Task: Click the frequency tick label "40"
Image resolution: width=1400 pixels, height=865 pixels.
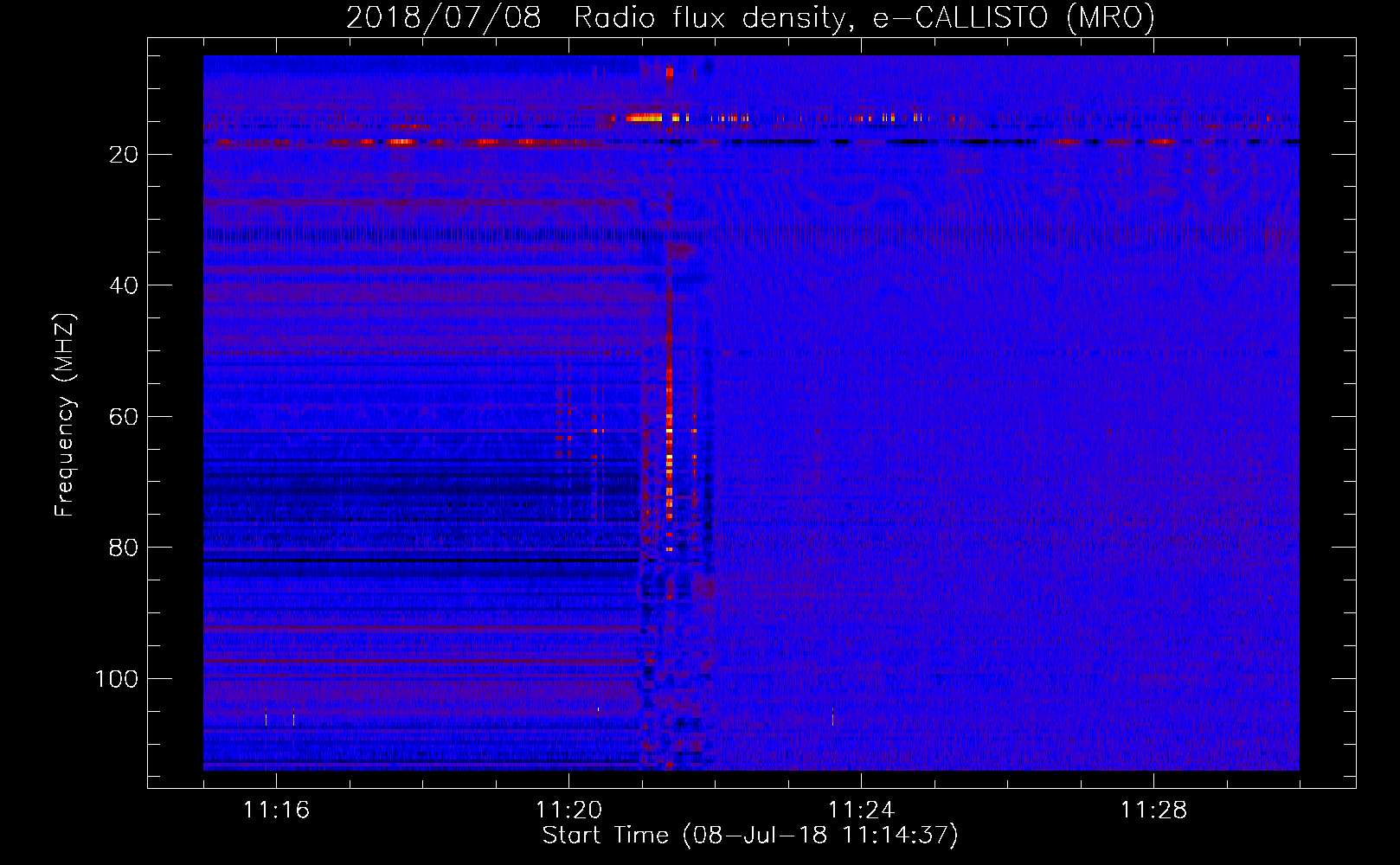Action: coord(125,285)
